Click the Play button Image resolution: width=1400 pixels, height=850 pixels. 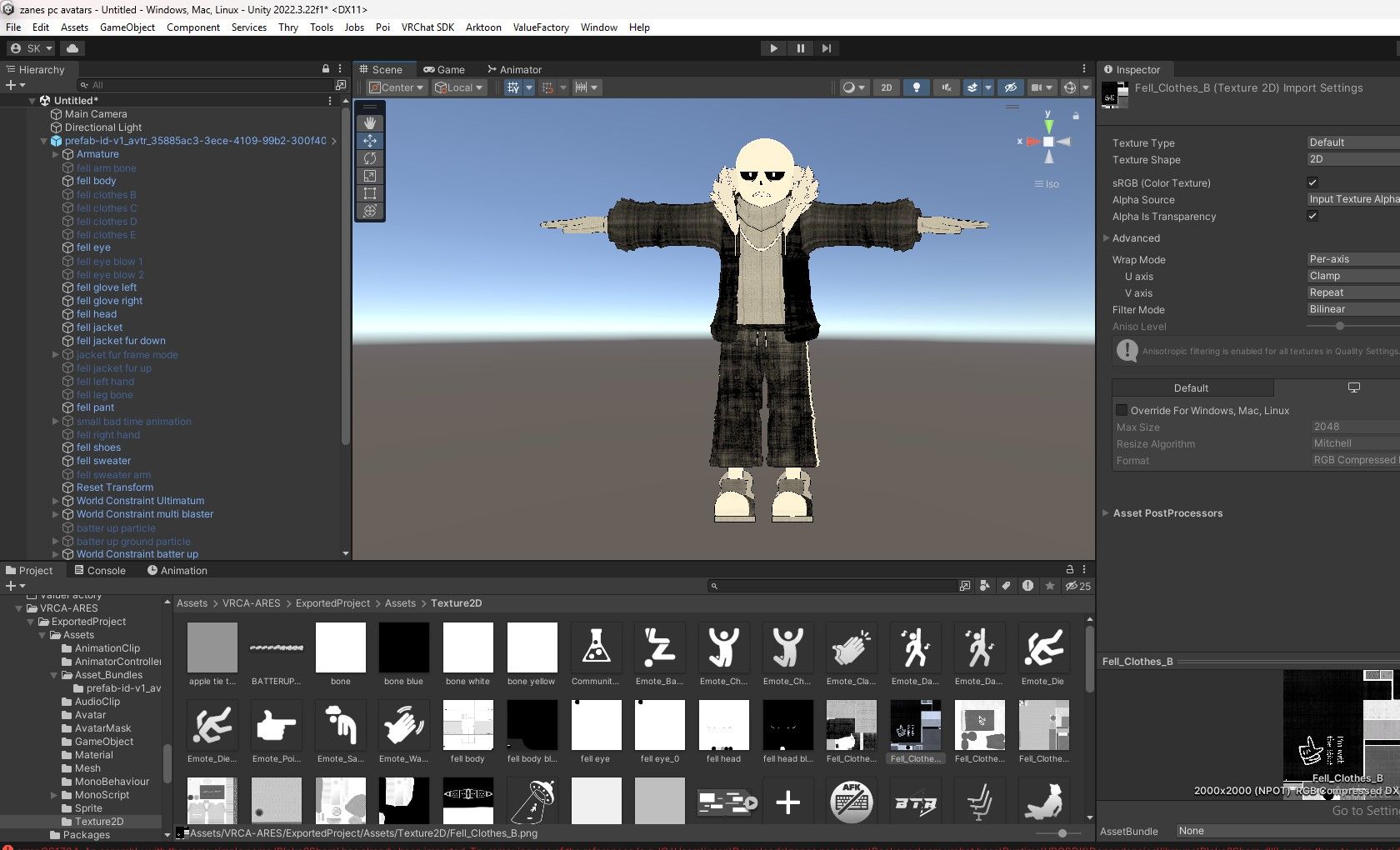[773, 48]
